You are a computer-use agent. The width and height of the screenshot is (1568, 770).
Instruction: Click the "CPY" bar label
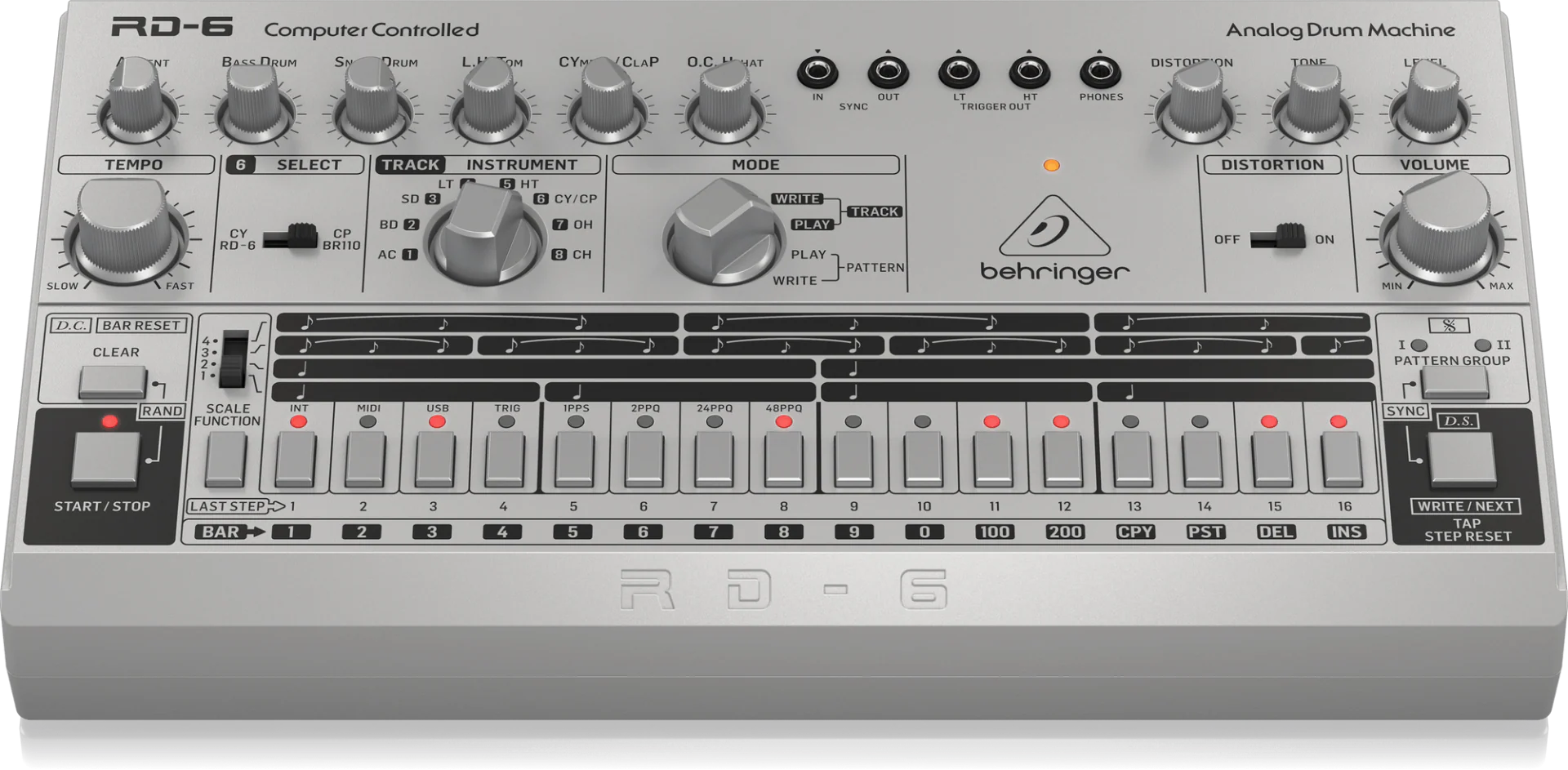click(x=1135, y=532)
